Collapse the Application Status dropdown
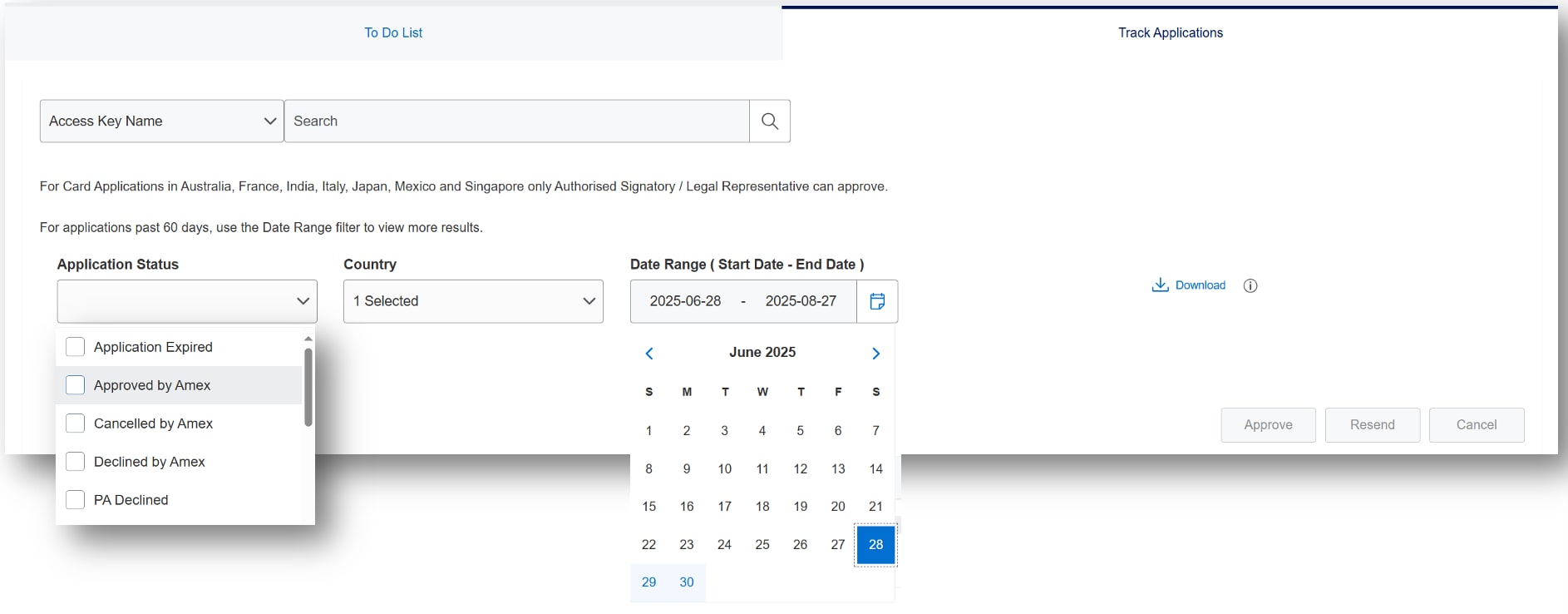Viewport: 1568px width, 614px height. point(303,301)
